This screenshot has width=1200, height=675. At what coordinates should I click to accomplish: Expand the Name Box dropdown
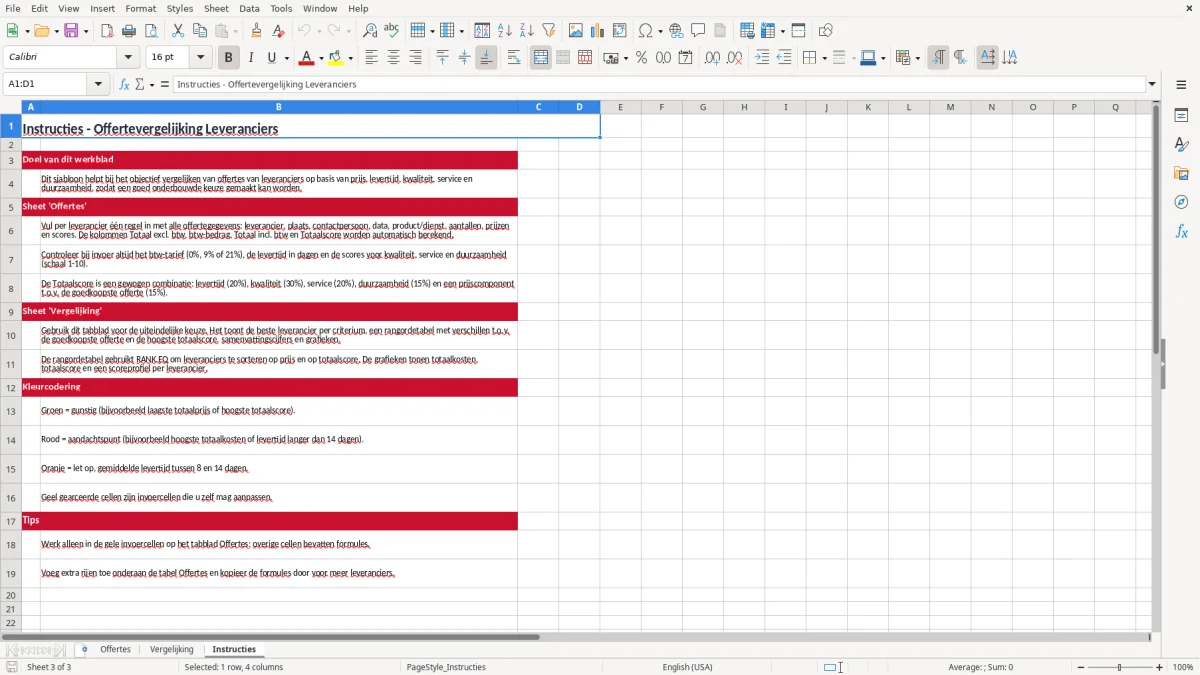click(x=99, y=84)
